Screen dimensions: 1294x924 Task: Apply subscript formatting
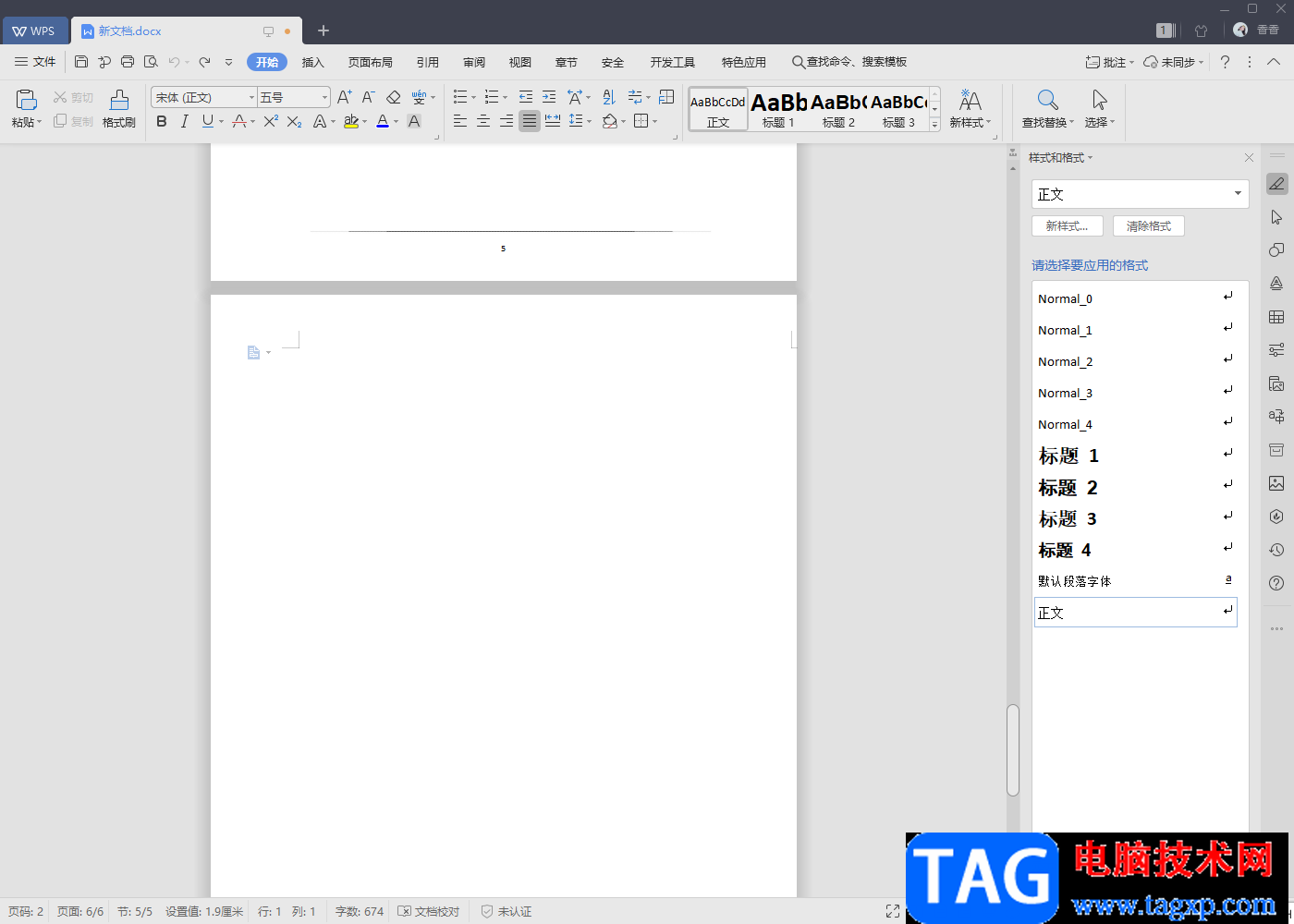tap(294, 121)
